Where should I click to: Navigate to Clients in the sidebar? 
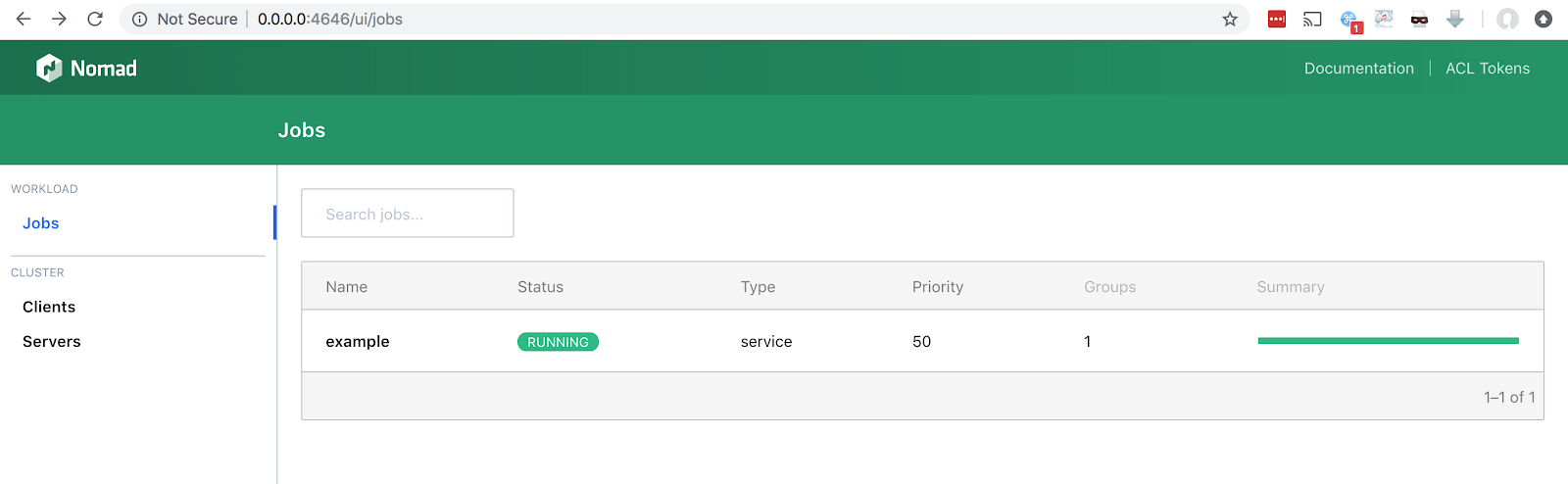pos(49,307)
